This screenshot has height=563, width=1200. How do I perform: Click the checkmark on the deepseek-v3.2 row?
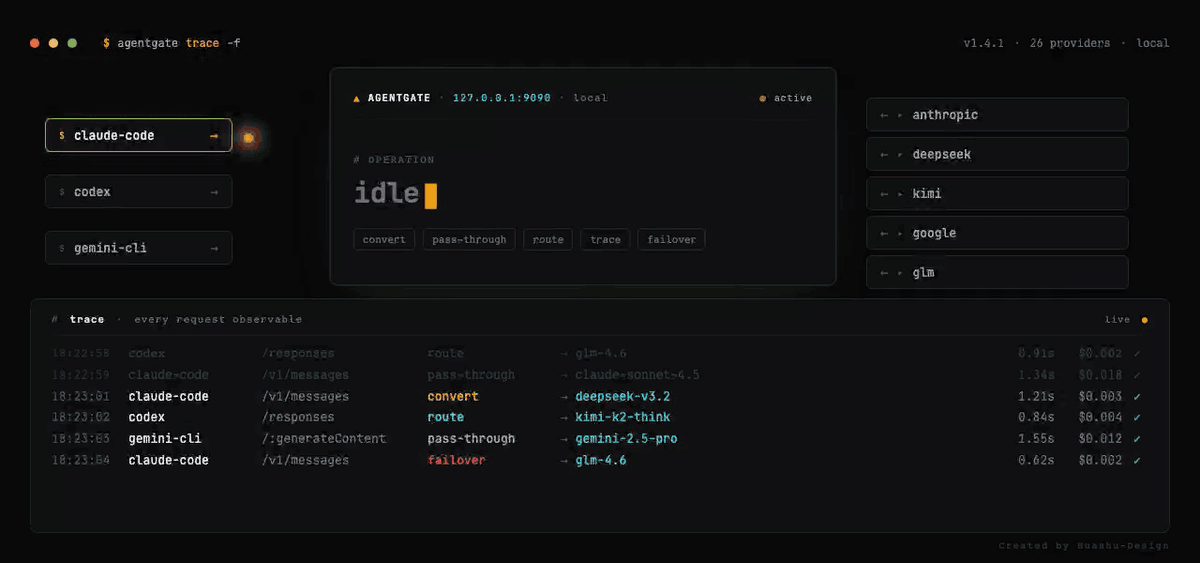point(1138,397)
